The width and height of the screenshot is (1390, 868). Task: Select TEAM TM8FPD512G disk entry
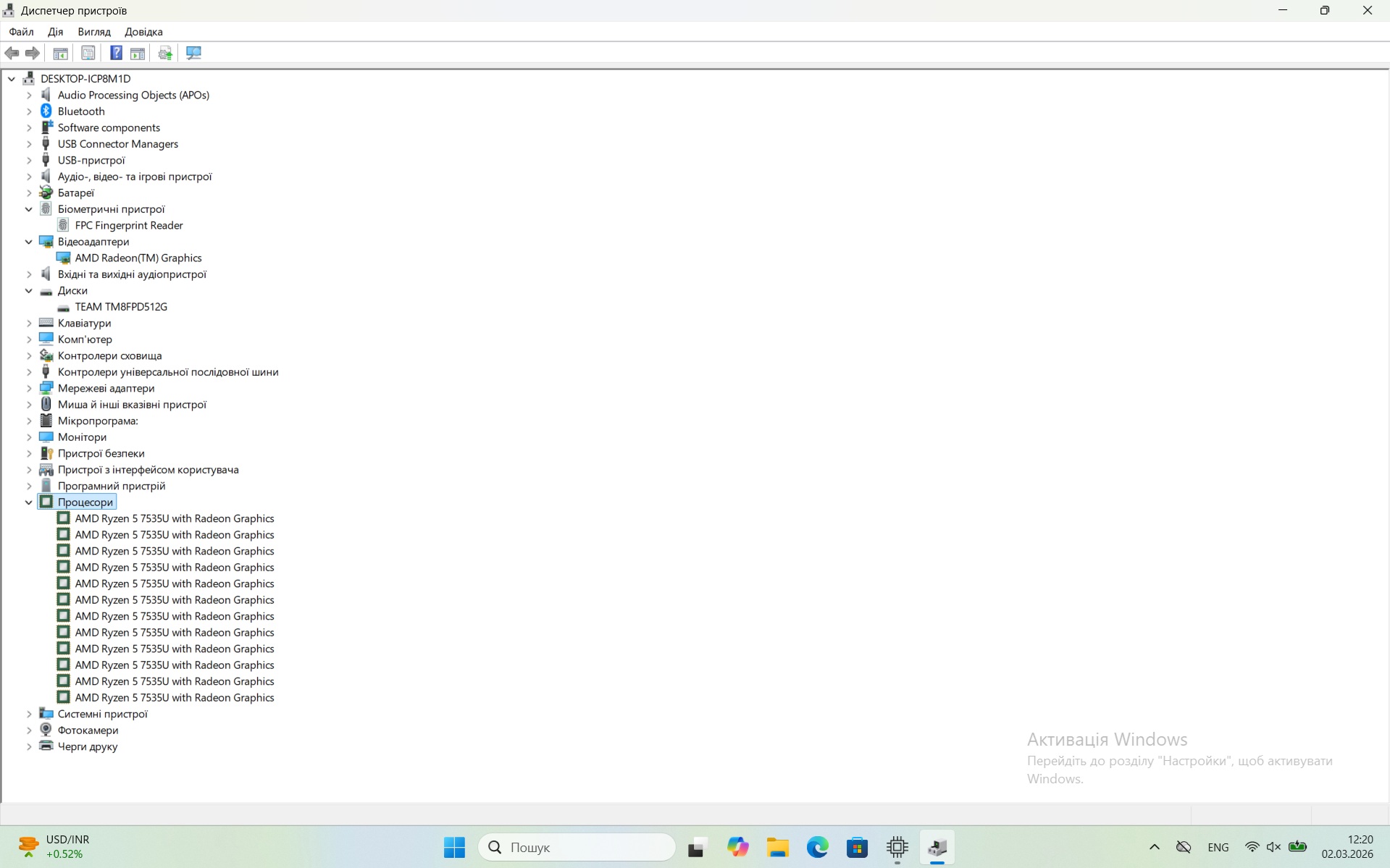point(121,307)
